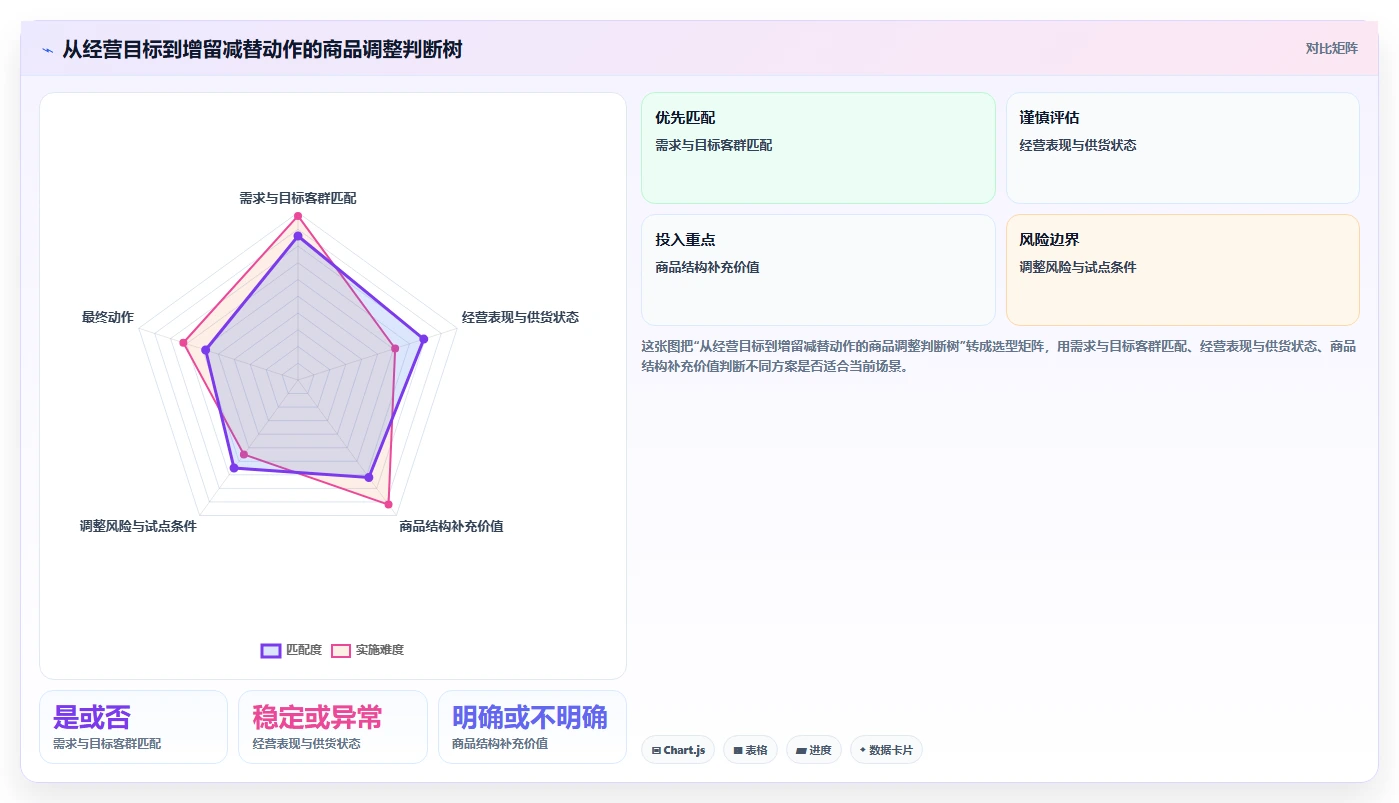The image size is (1399, 803).
Task: Click the pink 实施难度 legend color box
Action: tap(341, 650)
